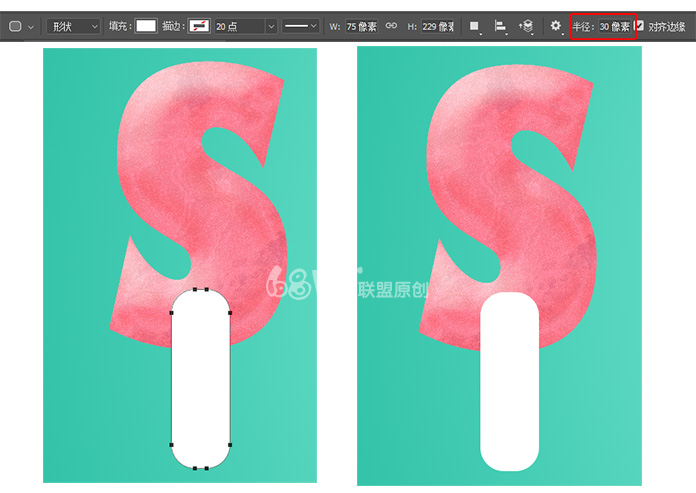Toggle the link width and height icon
Viewport: 696px width, 493px height.
[x=391, y=26]
